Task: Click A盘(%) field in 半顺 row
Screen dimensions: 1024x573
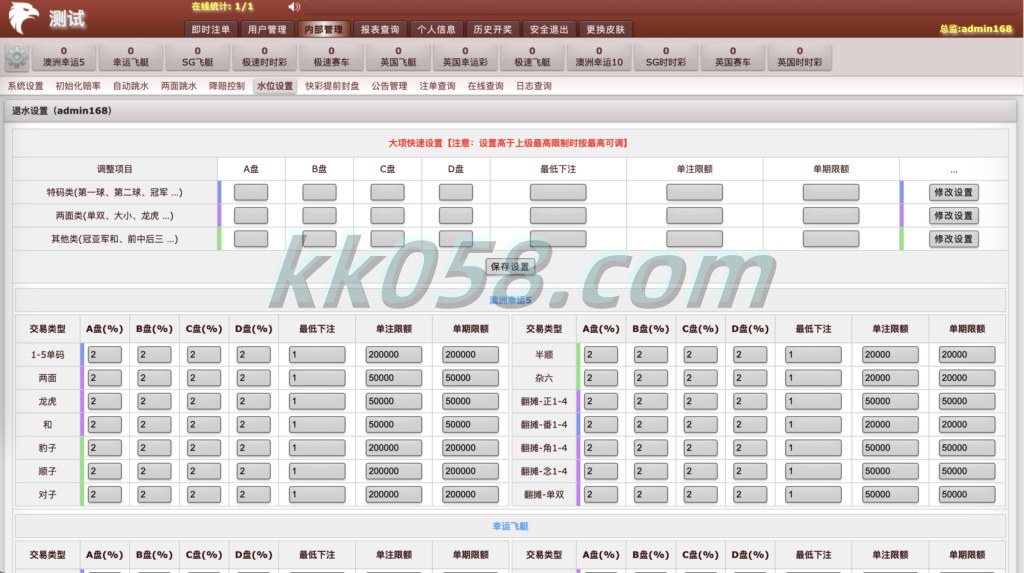Action: coord(601,354)
